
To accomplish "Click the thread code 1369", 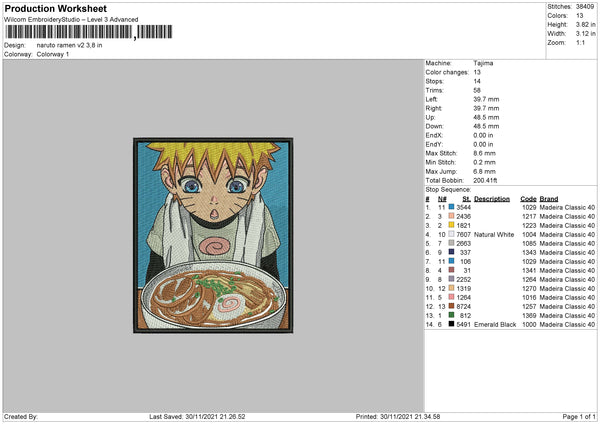I will click(x=529, y=315).
